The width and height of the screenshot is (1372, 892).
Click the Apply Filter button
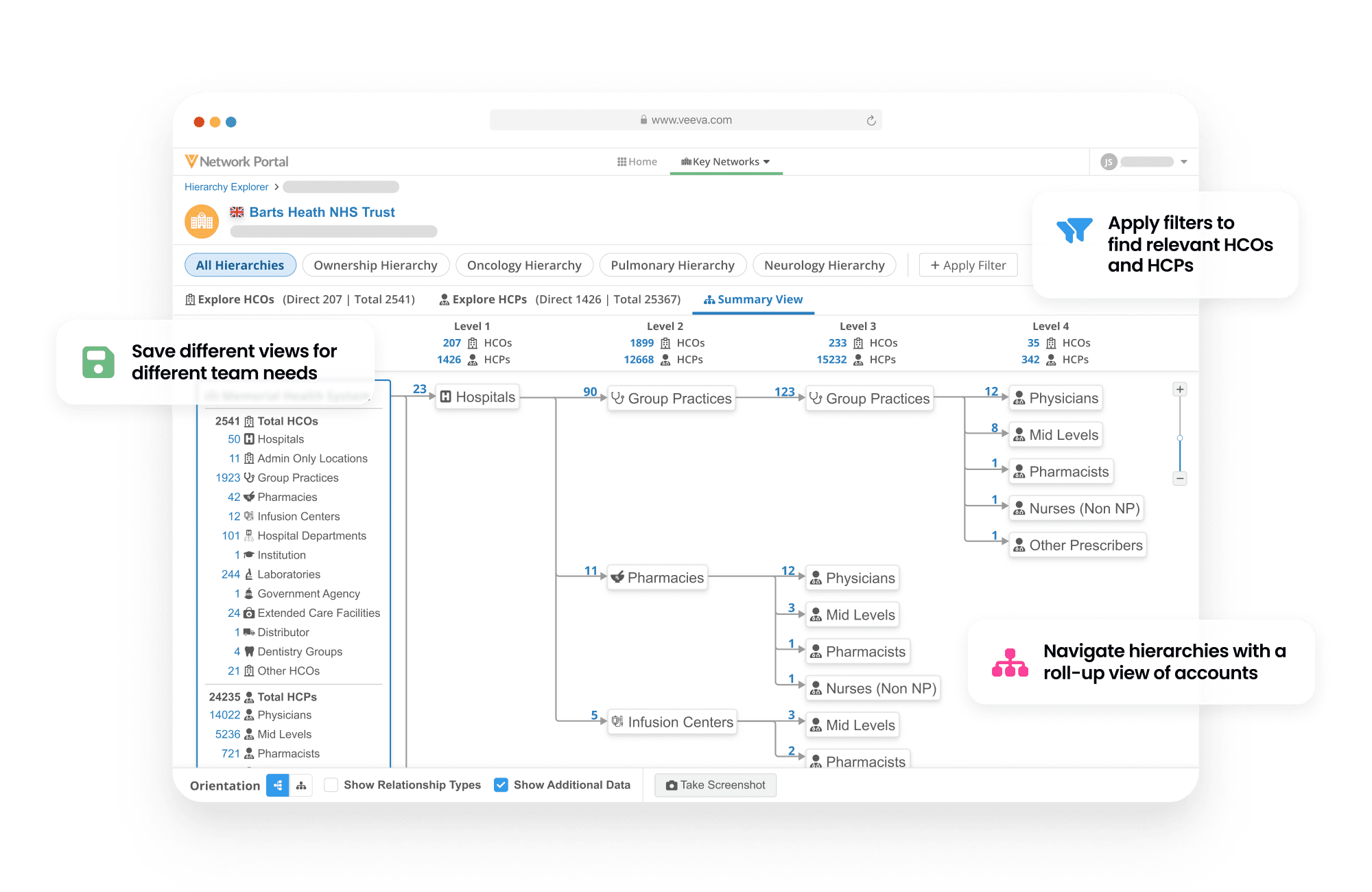tap(968, 265)
